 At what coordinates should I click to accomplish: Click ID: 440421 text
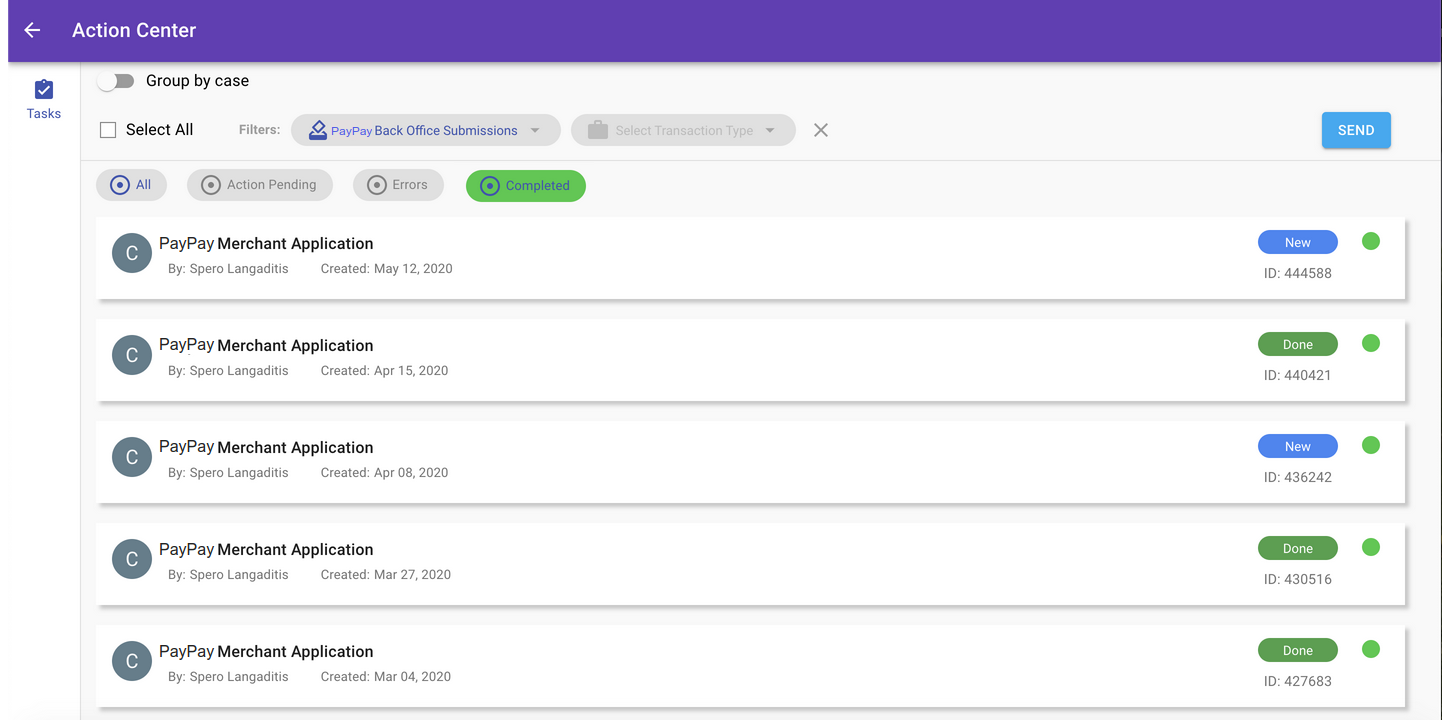[1298, 375]
